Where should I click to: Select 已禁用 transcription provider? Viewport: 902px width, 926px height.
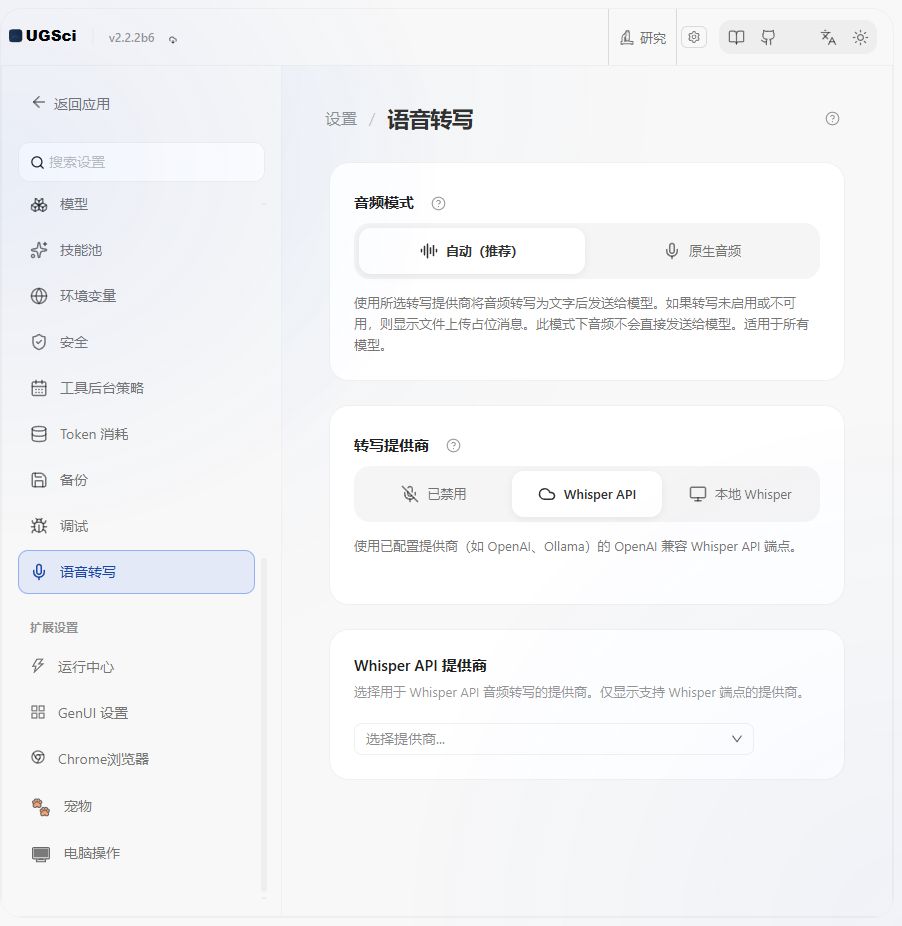tap(434, 494)
